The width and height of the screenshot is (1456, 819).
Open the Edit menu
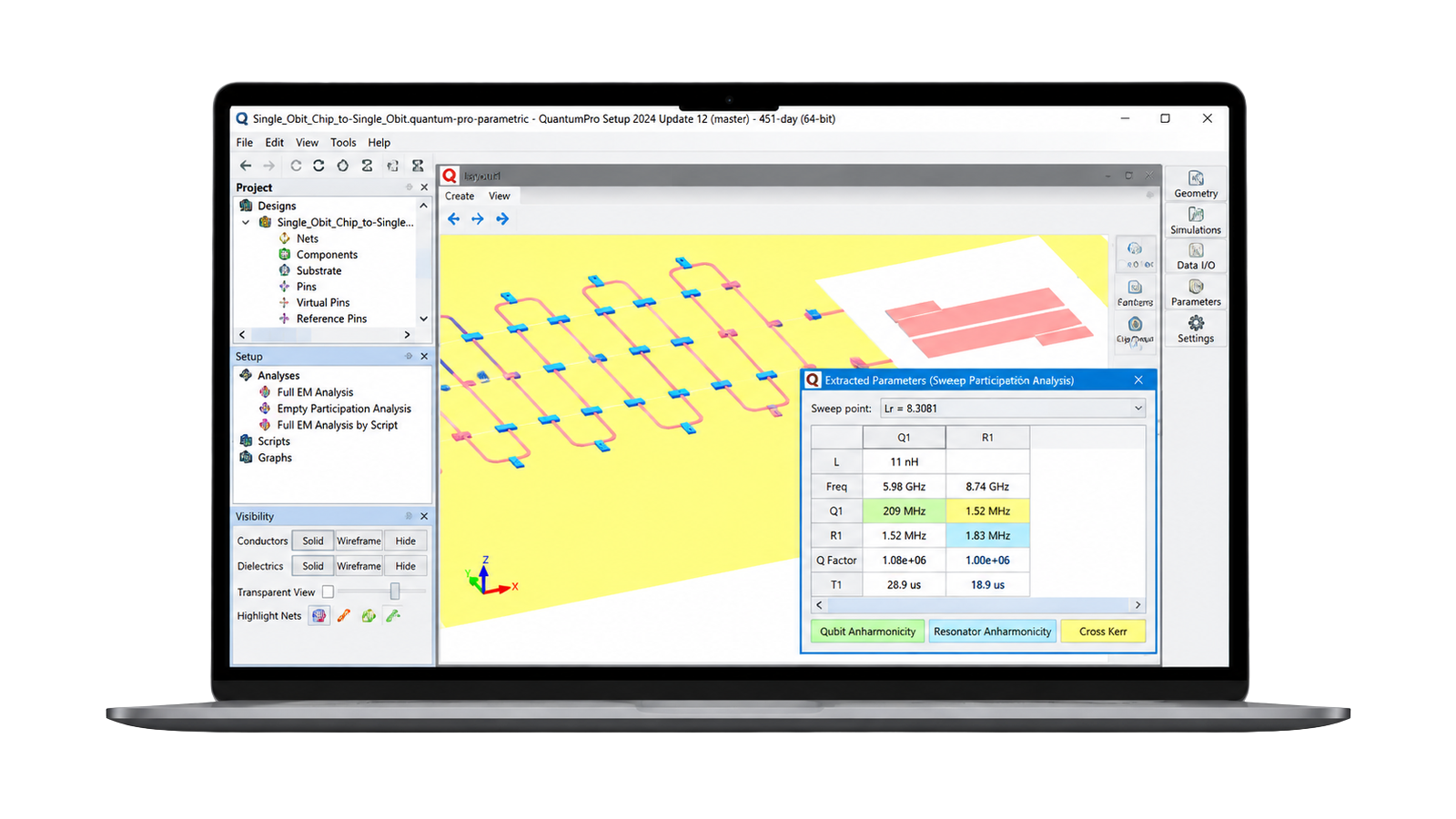[275, 143]
